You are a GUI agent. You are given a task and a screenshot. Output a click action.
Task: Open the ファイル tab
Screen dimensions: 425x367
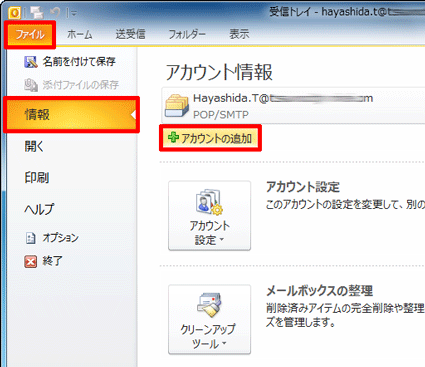click(30, 34)
